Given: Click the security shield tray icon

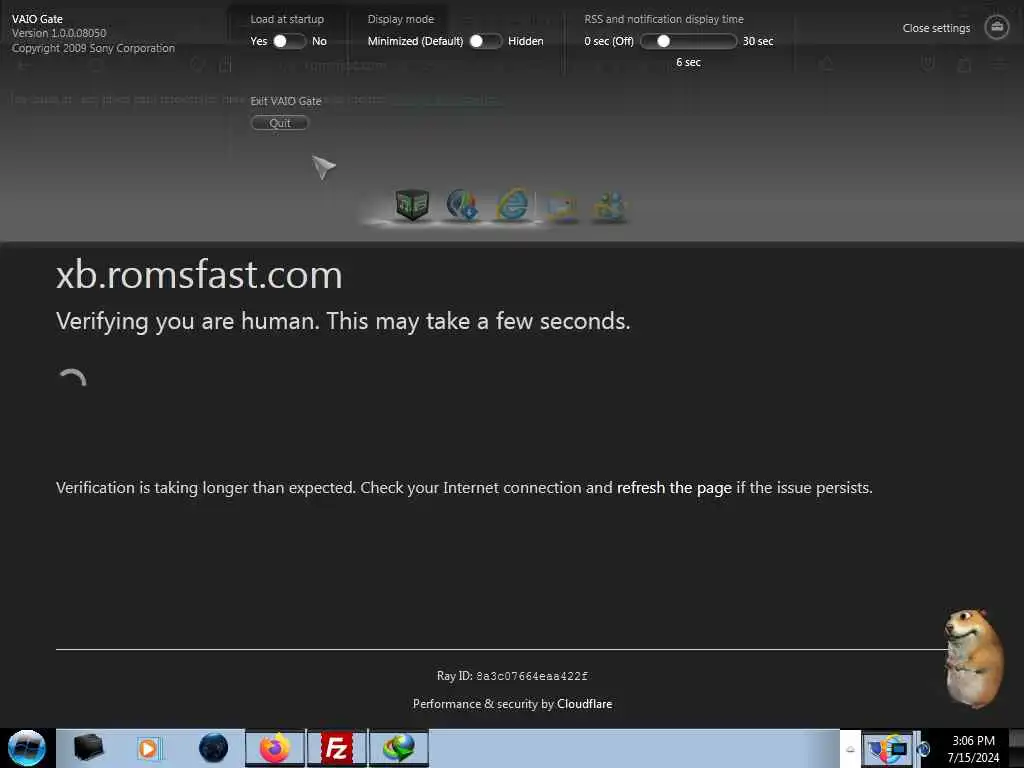Looking at the screenshot, I should pyautogui.click(x=876, y=749).
